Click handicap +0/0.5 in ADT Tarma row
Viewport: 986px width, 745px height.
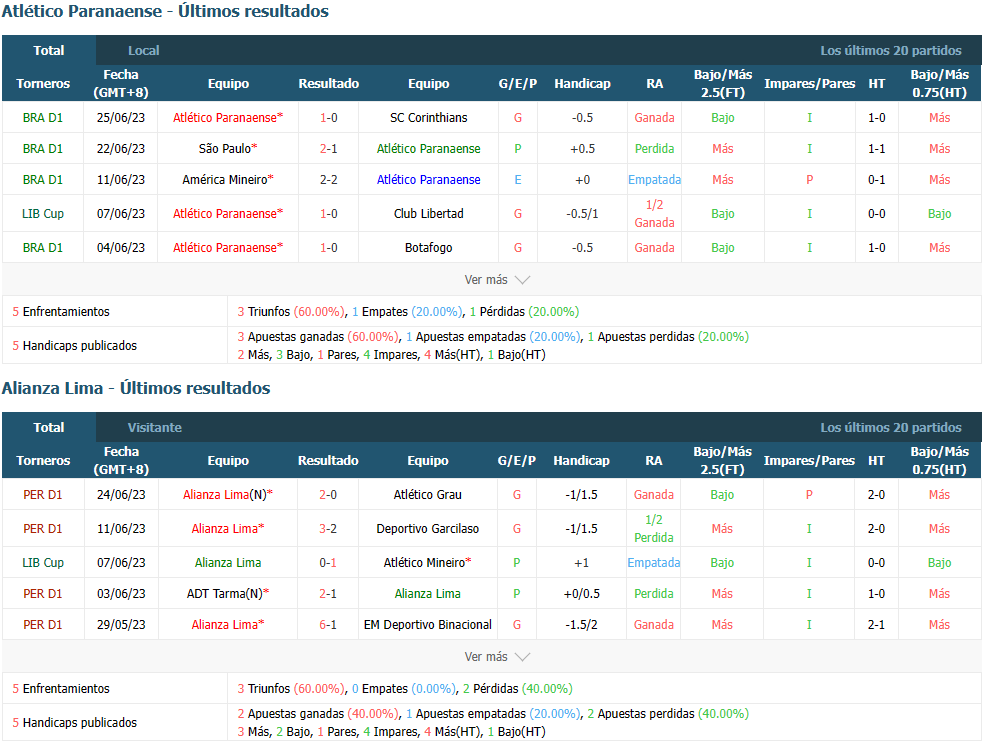[x=581, y=593]
